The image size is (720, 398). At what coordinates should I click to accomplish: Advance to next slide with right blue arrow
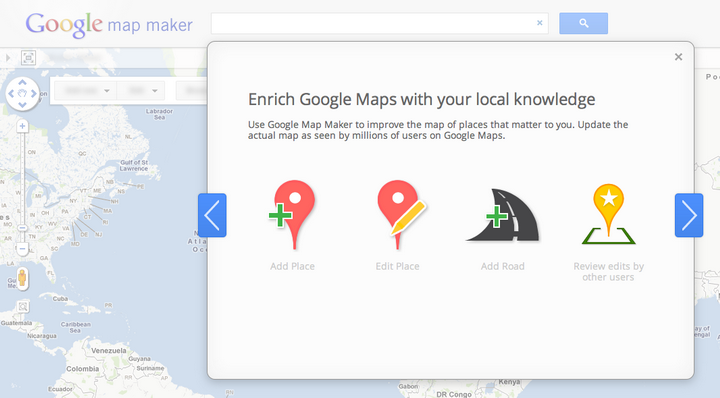[689, 215]
